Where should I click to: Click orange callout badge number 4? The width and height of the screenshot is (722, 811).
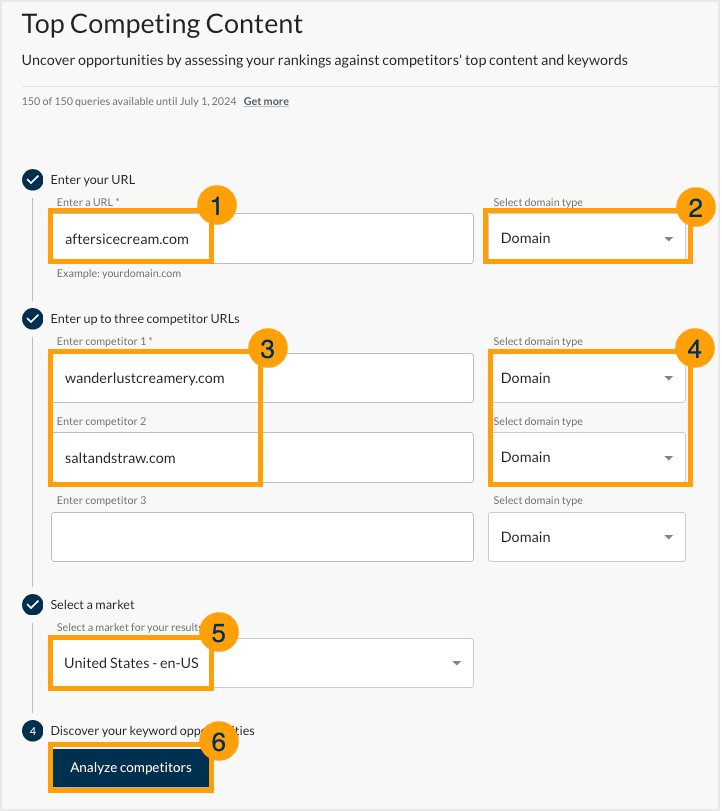tap(696, 347)
